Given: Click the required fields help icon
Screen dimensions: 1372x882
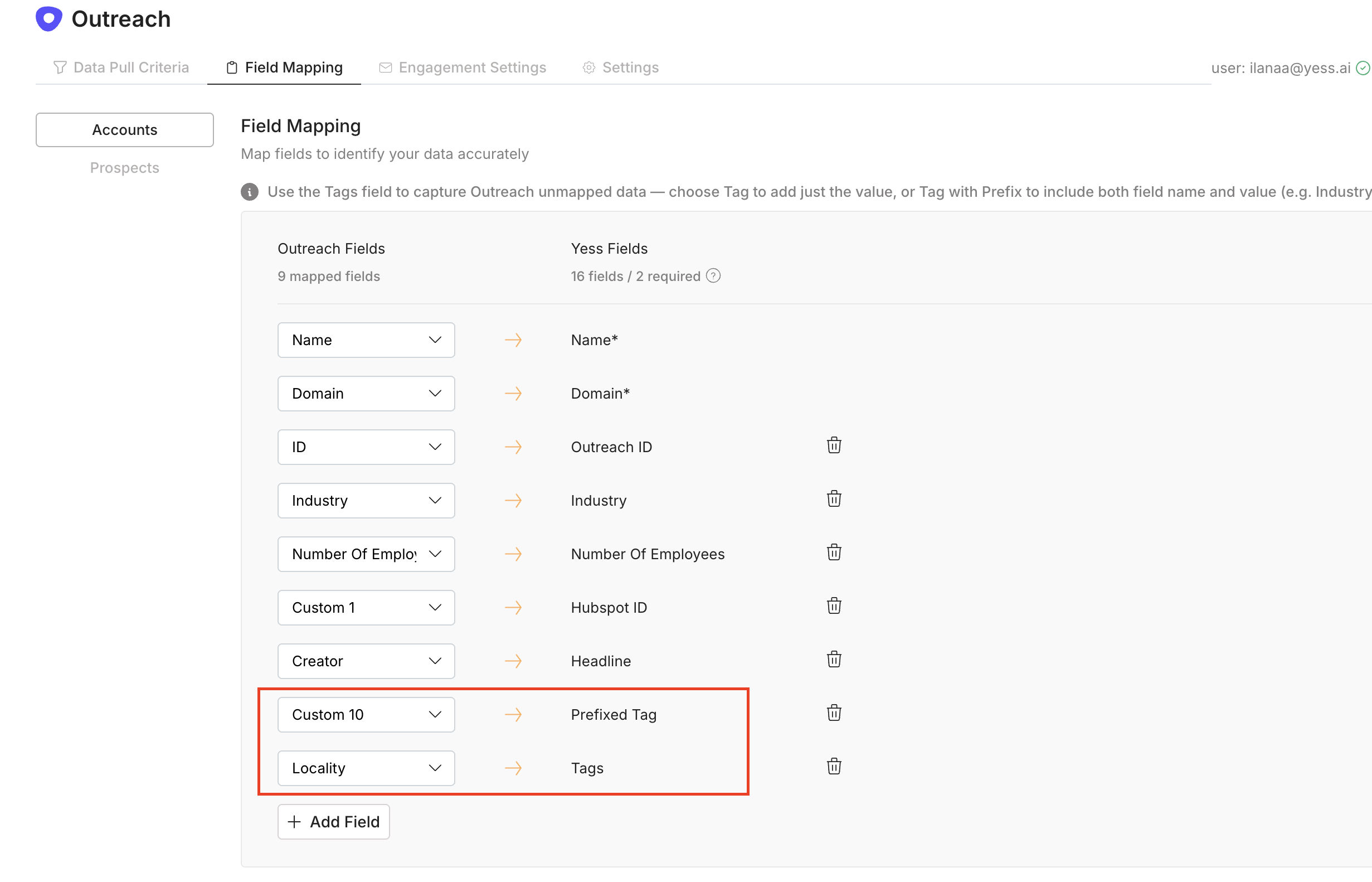Looking at the screenshot, I should tap(713, 276).
